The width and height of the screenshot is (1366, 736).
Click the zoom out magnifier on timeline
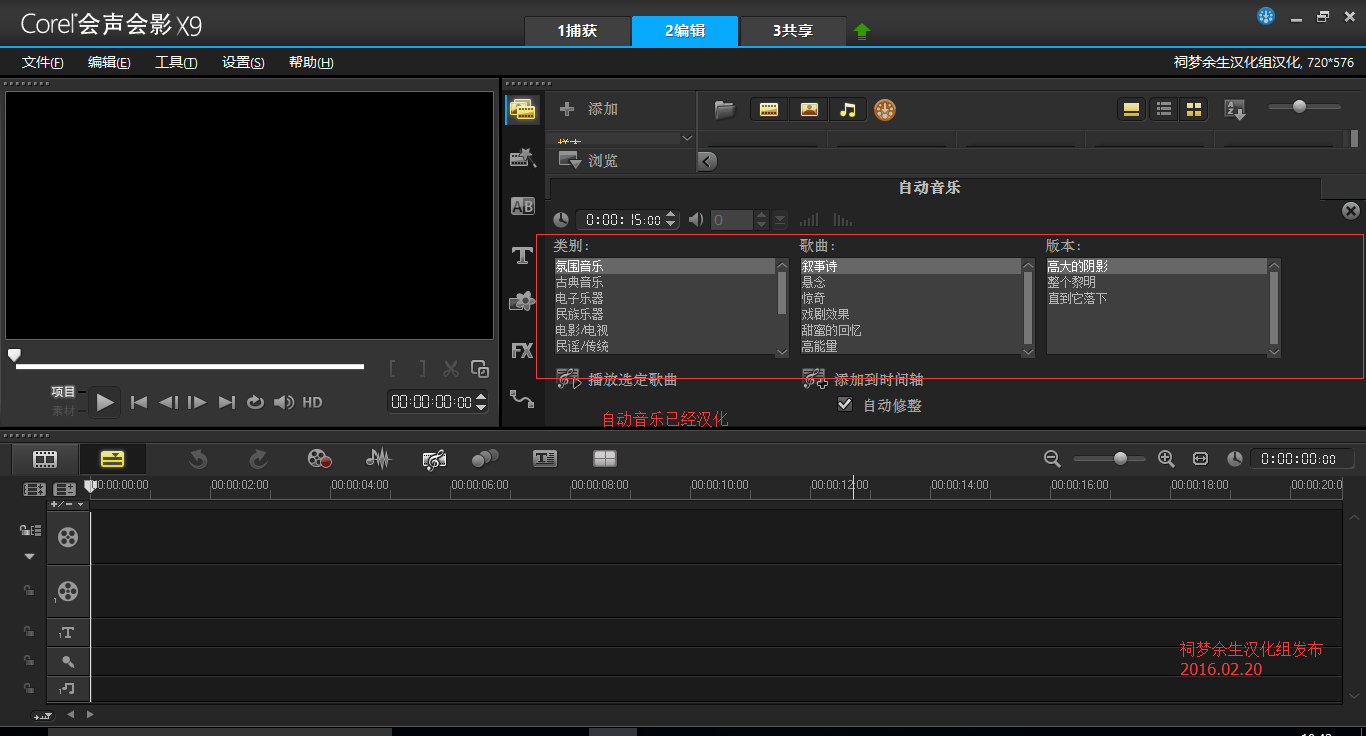[1052, 458]
